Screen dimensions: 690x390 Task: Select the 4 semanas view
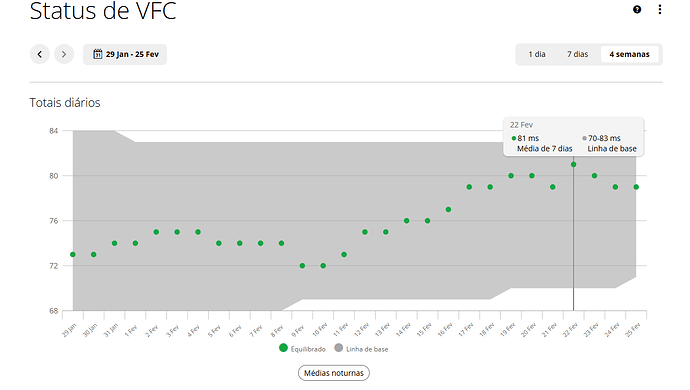pyautogui.click(x=629, y=54)
